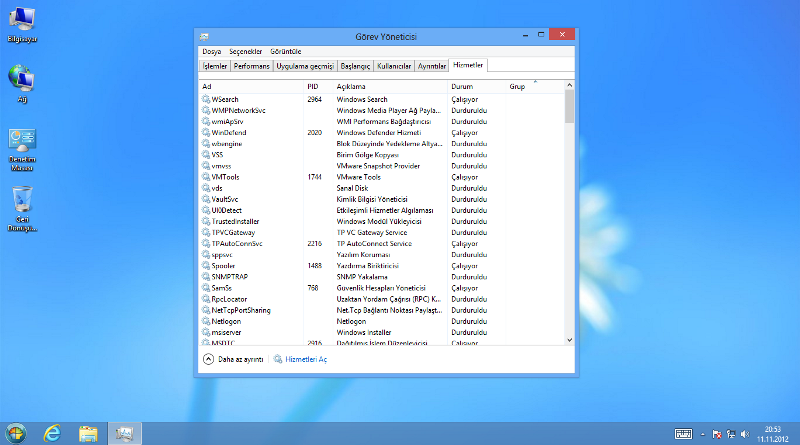Click the gear icon beside SamSs

(206, 288)
